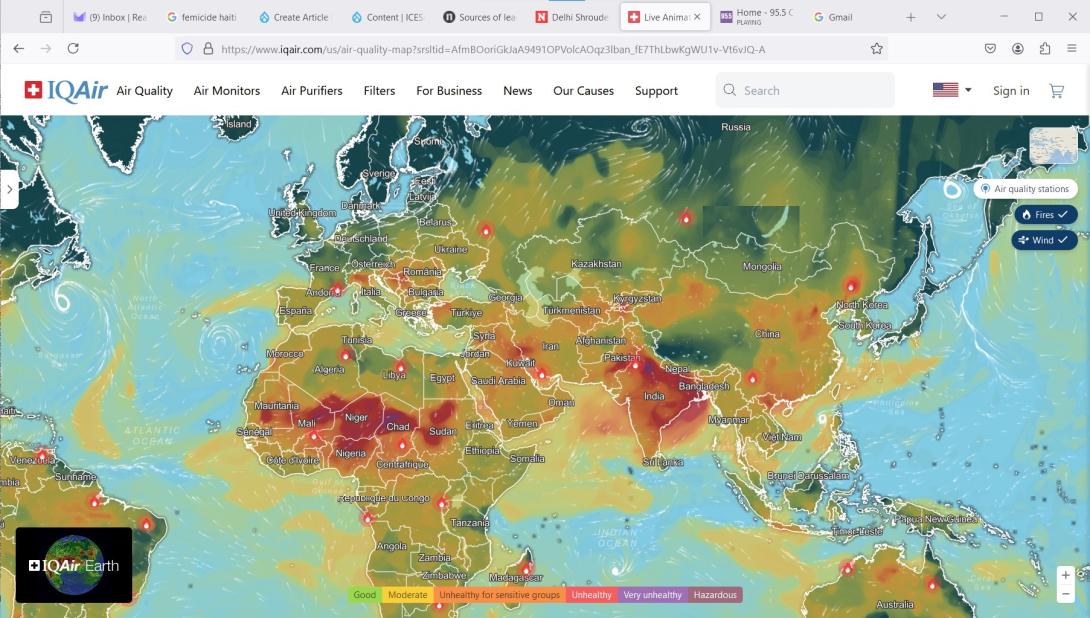Toggle the Wind layer off

pyautogui.click(x=1044, y=240)
